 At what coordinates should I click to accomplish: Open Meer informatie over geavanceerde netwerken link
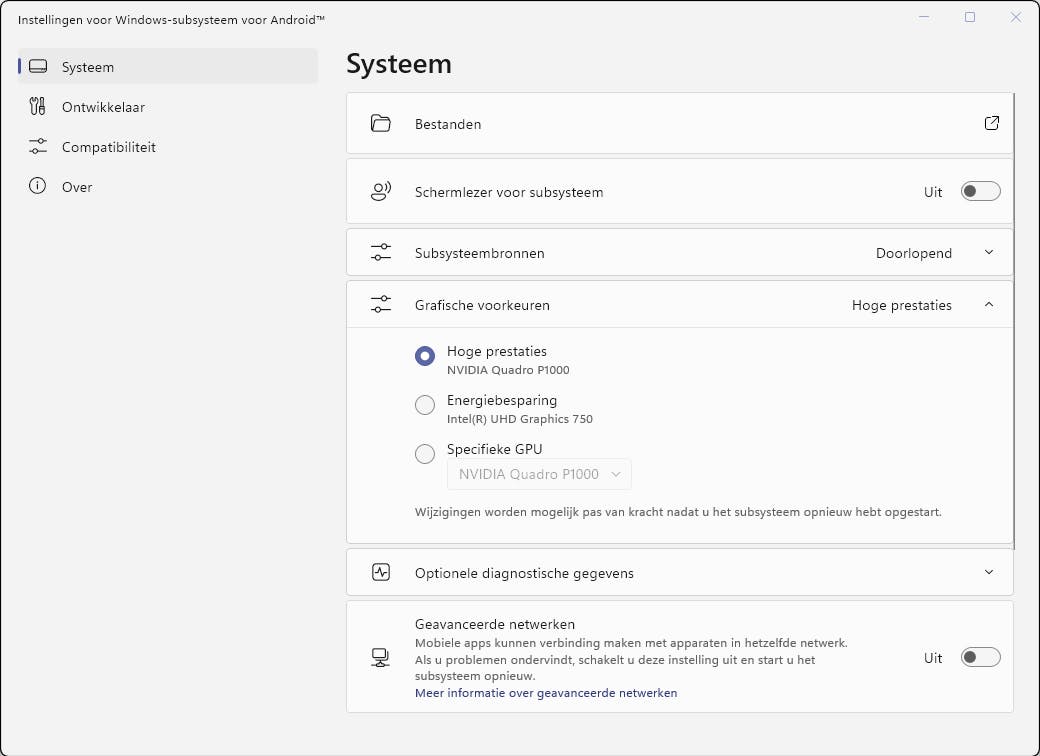pos(546,693)
